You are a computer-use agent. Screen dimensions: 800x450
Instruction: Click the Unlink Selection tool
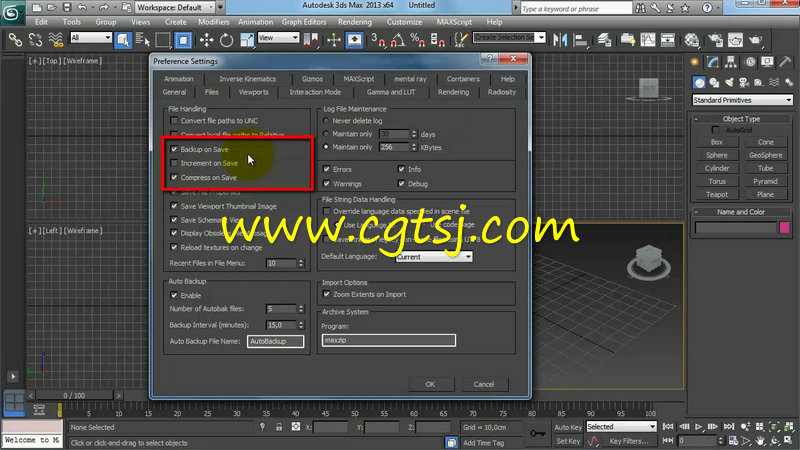point(35,39)
